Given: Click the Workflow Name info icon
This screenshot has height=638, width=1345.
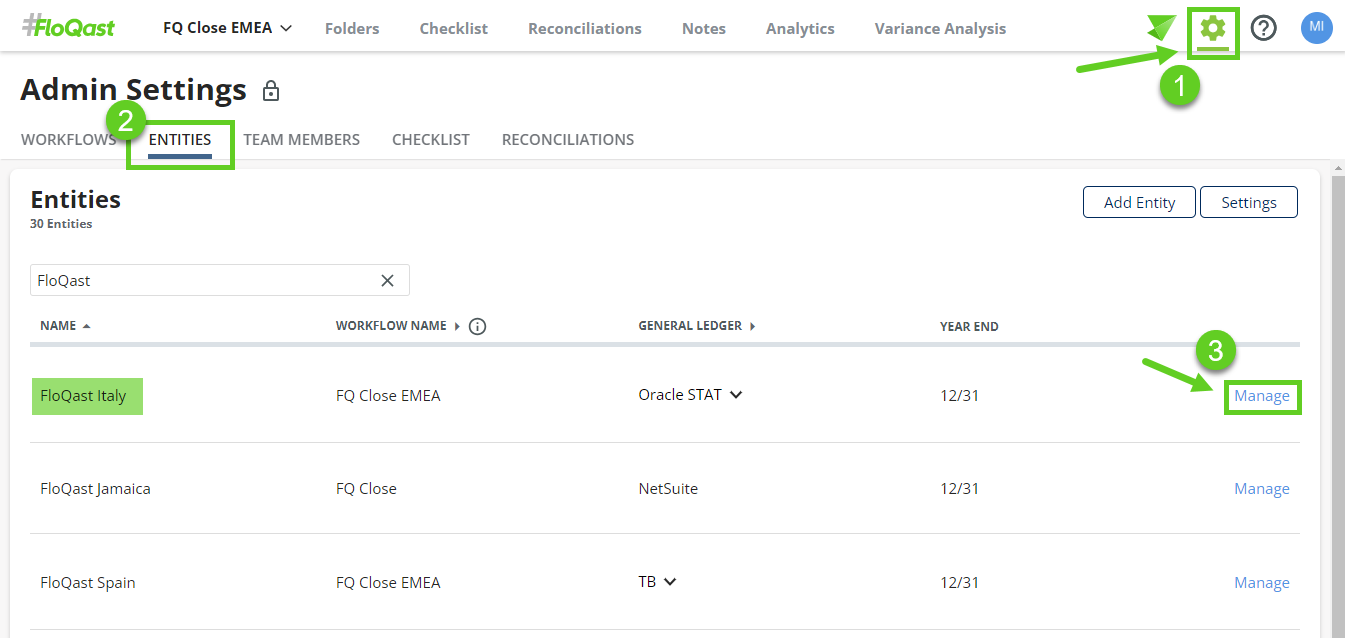Looking at the screenshot, I should click(478, 326).
